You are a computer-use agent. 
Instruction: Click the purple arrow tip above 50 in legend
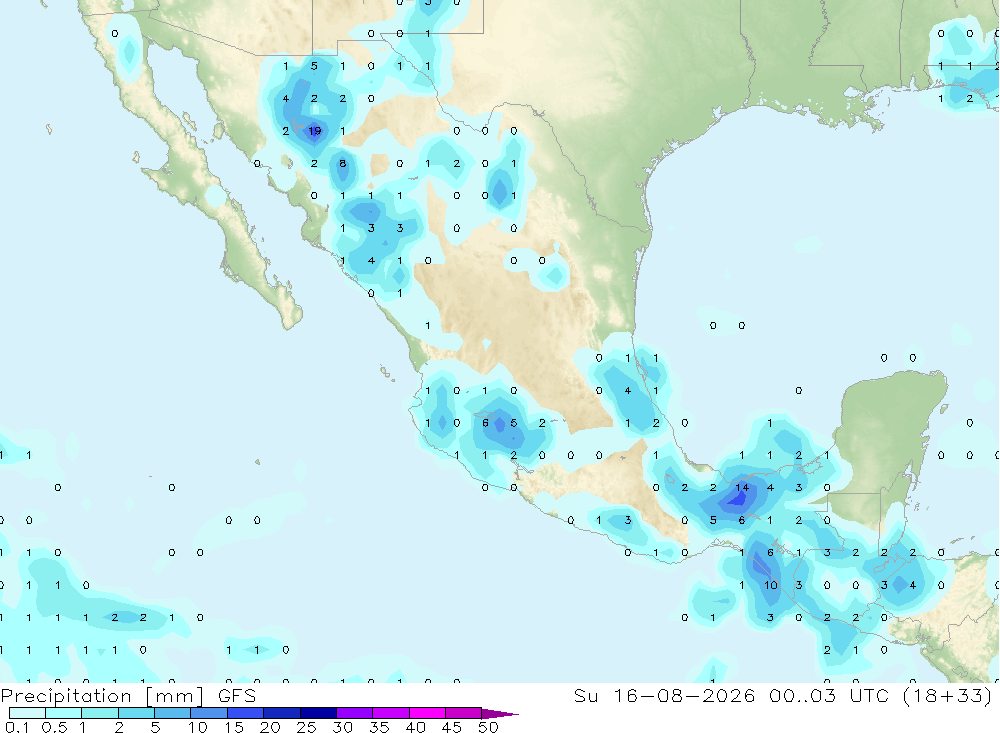(x=501, y=714)
